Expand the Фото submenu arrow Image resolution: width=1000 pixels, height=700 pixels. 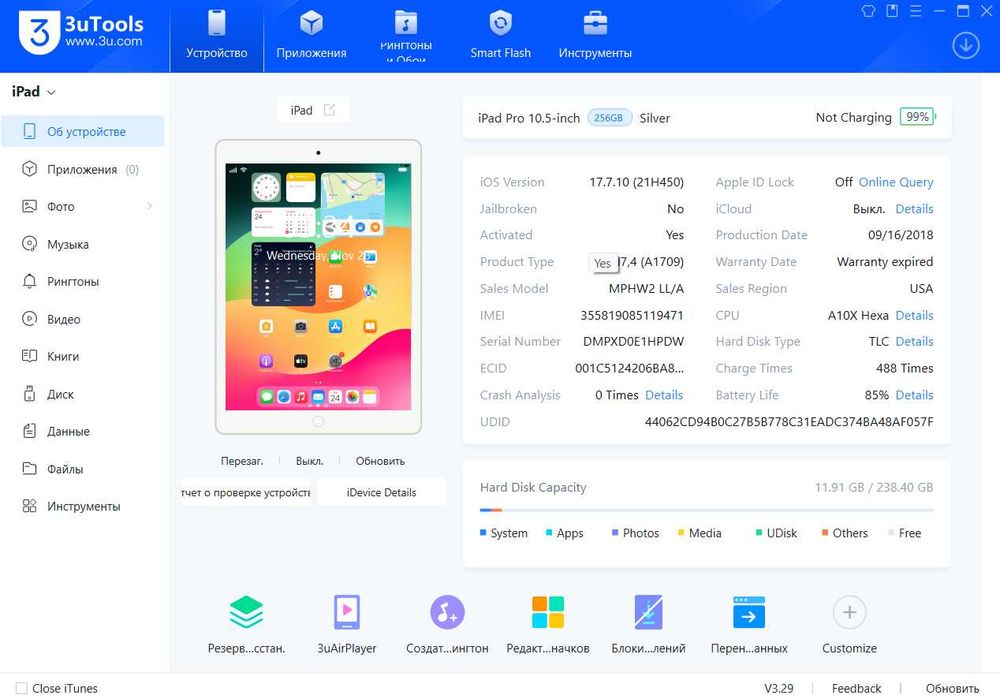(x=150, y=206)
